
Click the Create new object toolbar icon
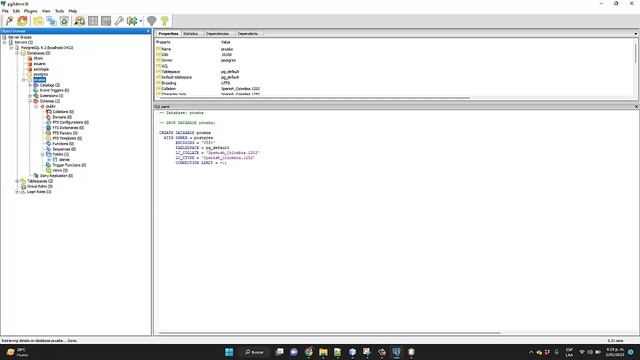(51, 21)
